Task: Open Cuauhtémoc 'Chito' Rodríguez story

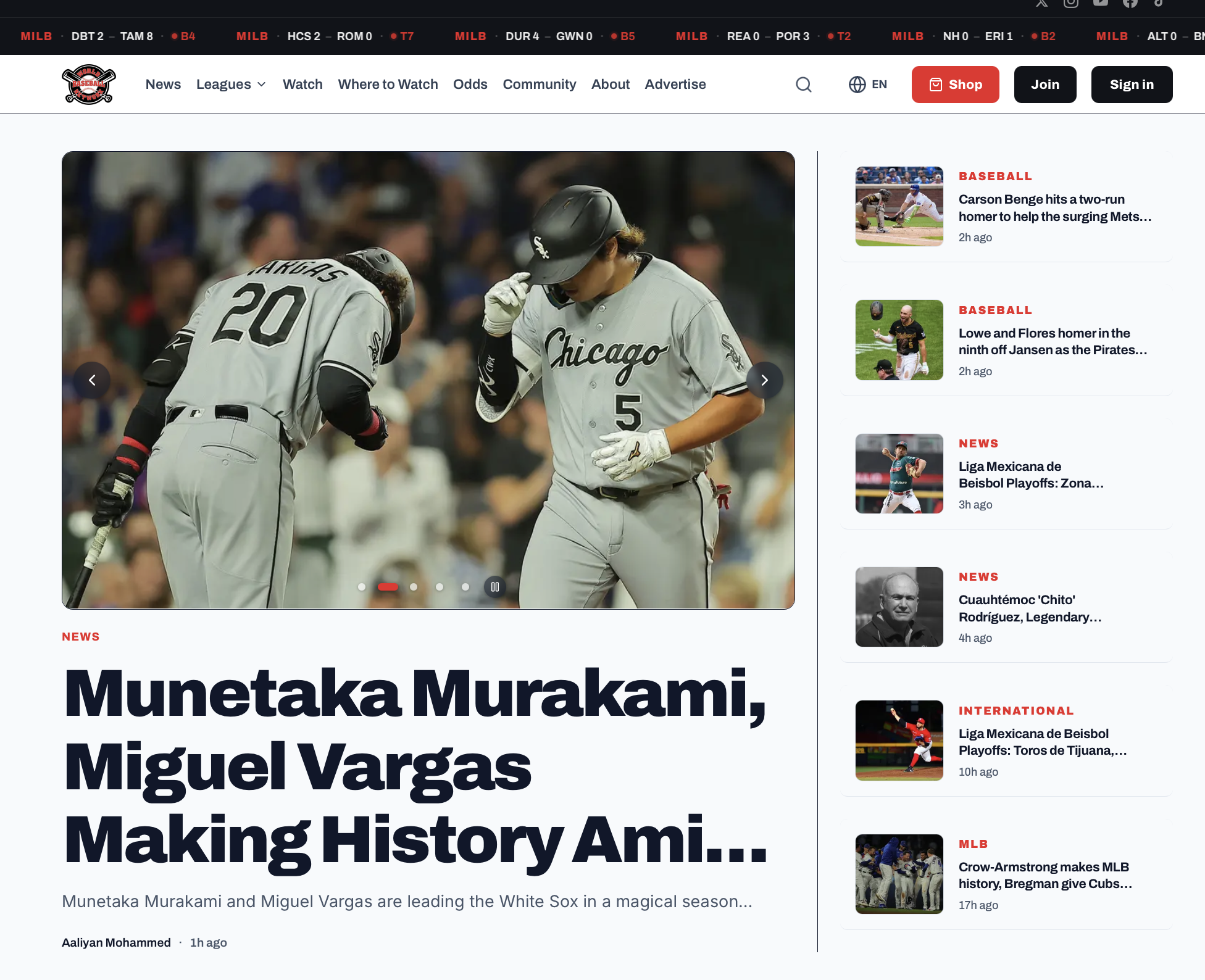Action: [x=1030, y=608]
